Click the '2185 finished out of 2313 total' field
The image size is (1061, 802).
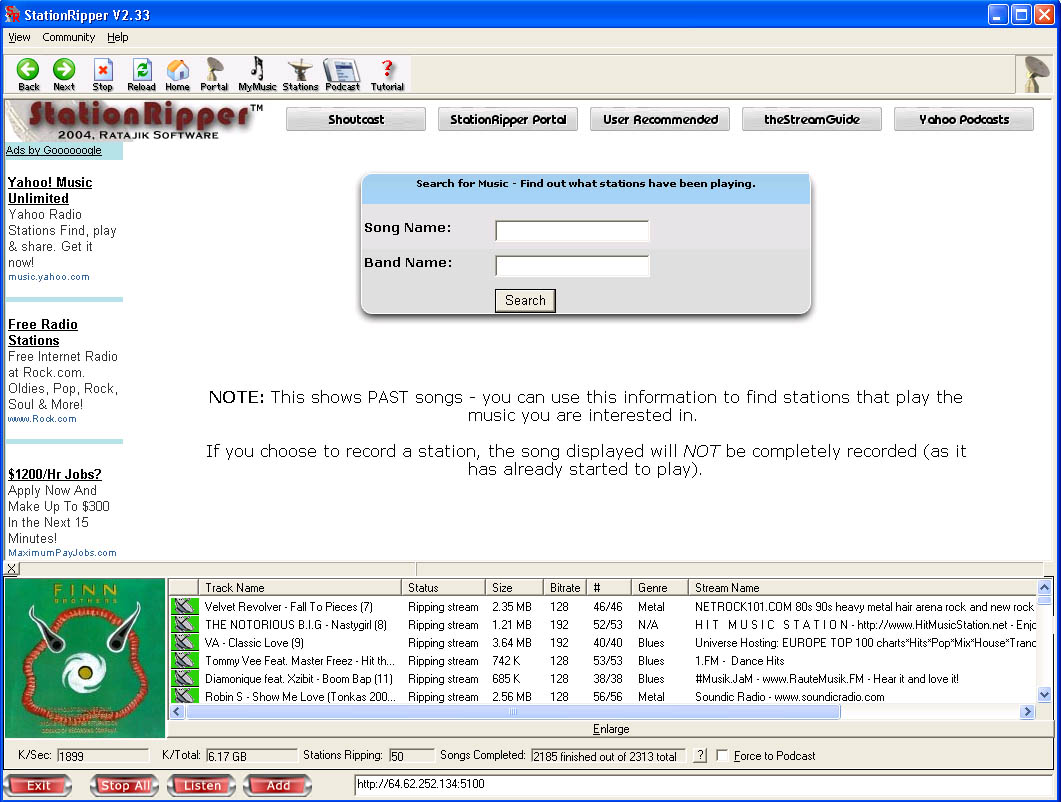608,756
